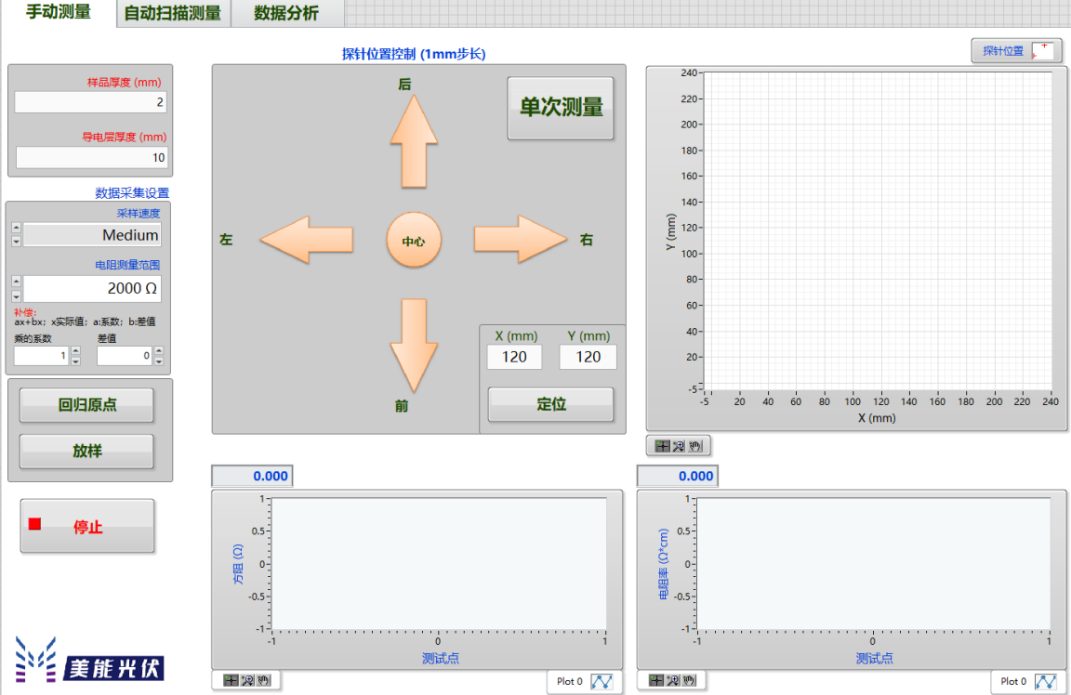The width and height of the screenshot is (1071, 695).
Task: Click the 探针位置 plot legend marker icon
Action: tap(1042, 51)
